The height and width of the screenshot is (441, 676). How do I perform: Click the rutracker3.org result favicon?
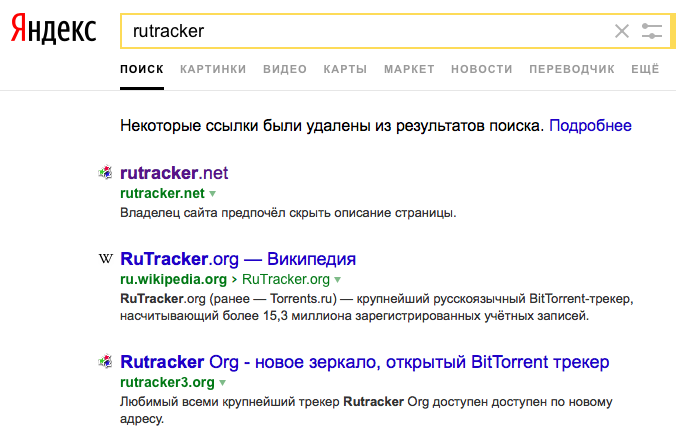click(105, 361)
